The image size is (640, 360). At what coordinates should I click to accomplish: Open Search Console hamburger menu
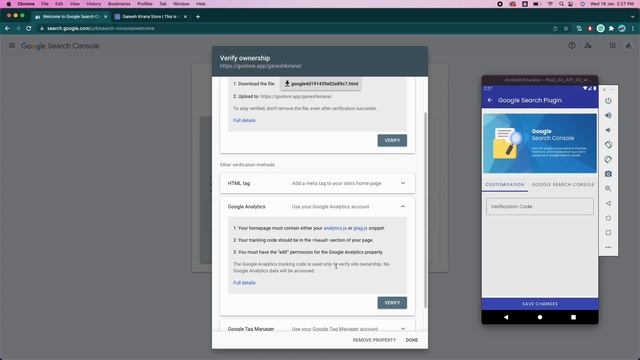click(12, 46)
